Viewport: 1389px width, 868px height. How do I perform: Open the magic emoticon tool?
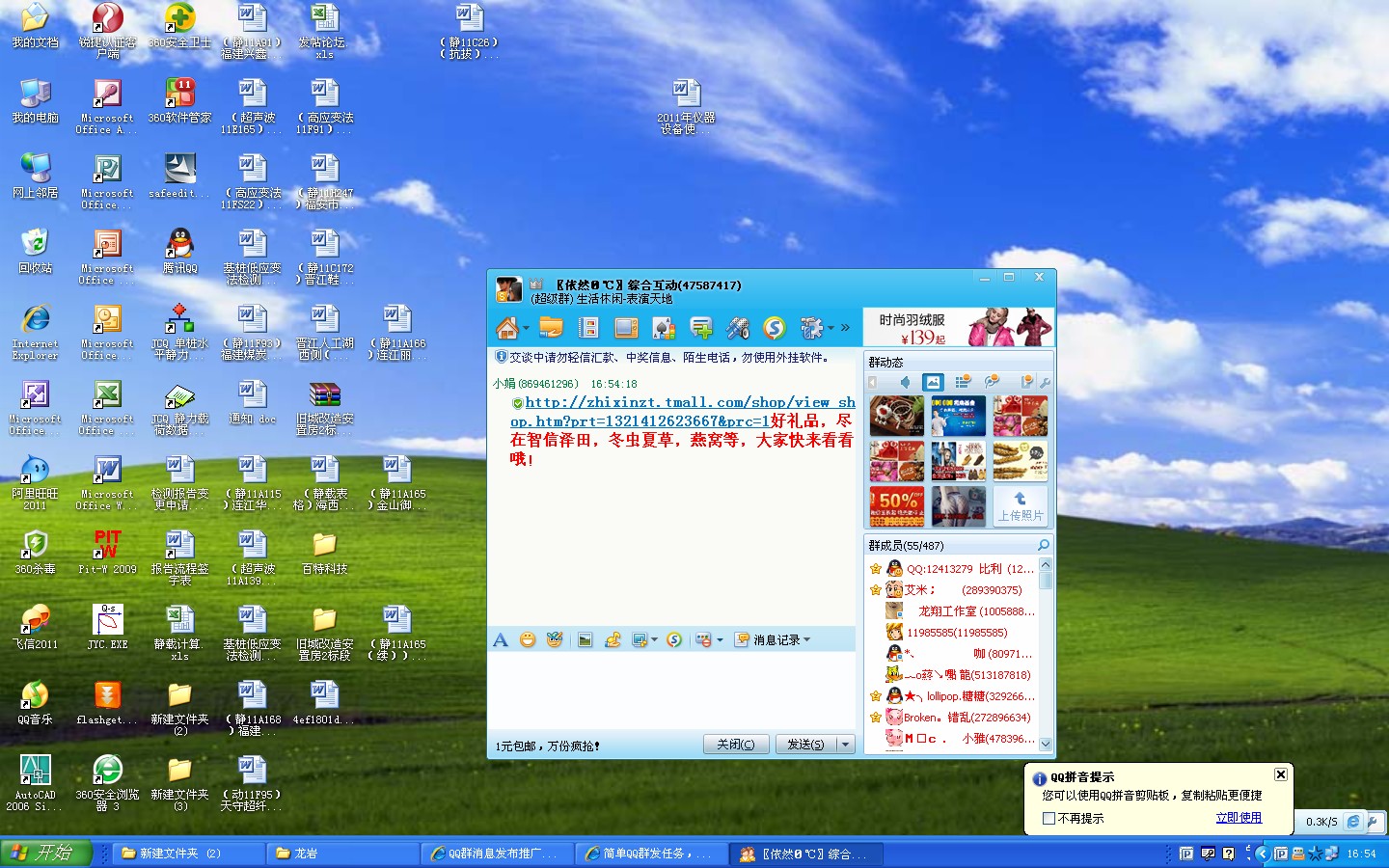(x=555, y=639)
